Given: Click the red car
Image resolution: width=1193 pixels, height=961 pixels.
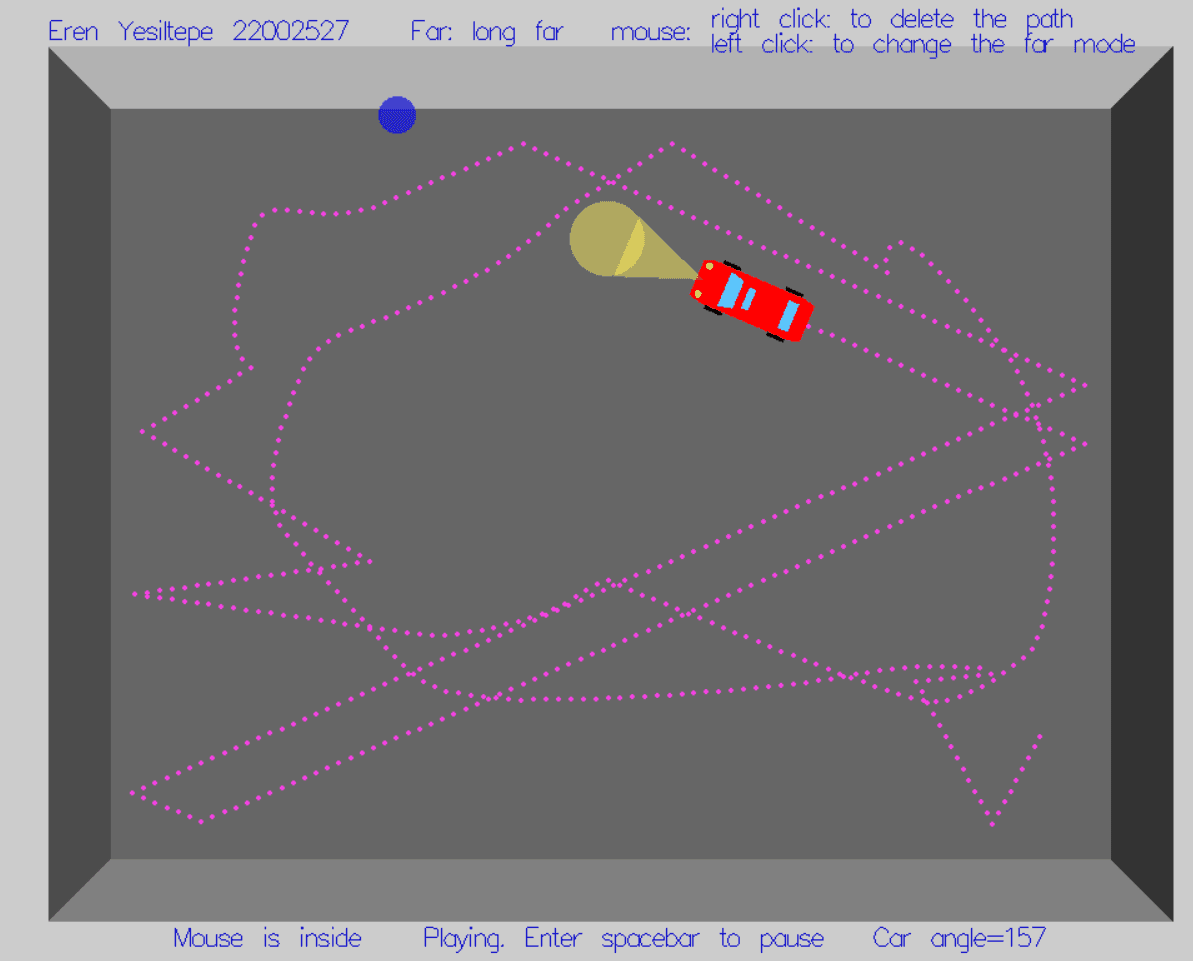Looking at the screenshot, I should 751,300.
